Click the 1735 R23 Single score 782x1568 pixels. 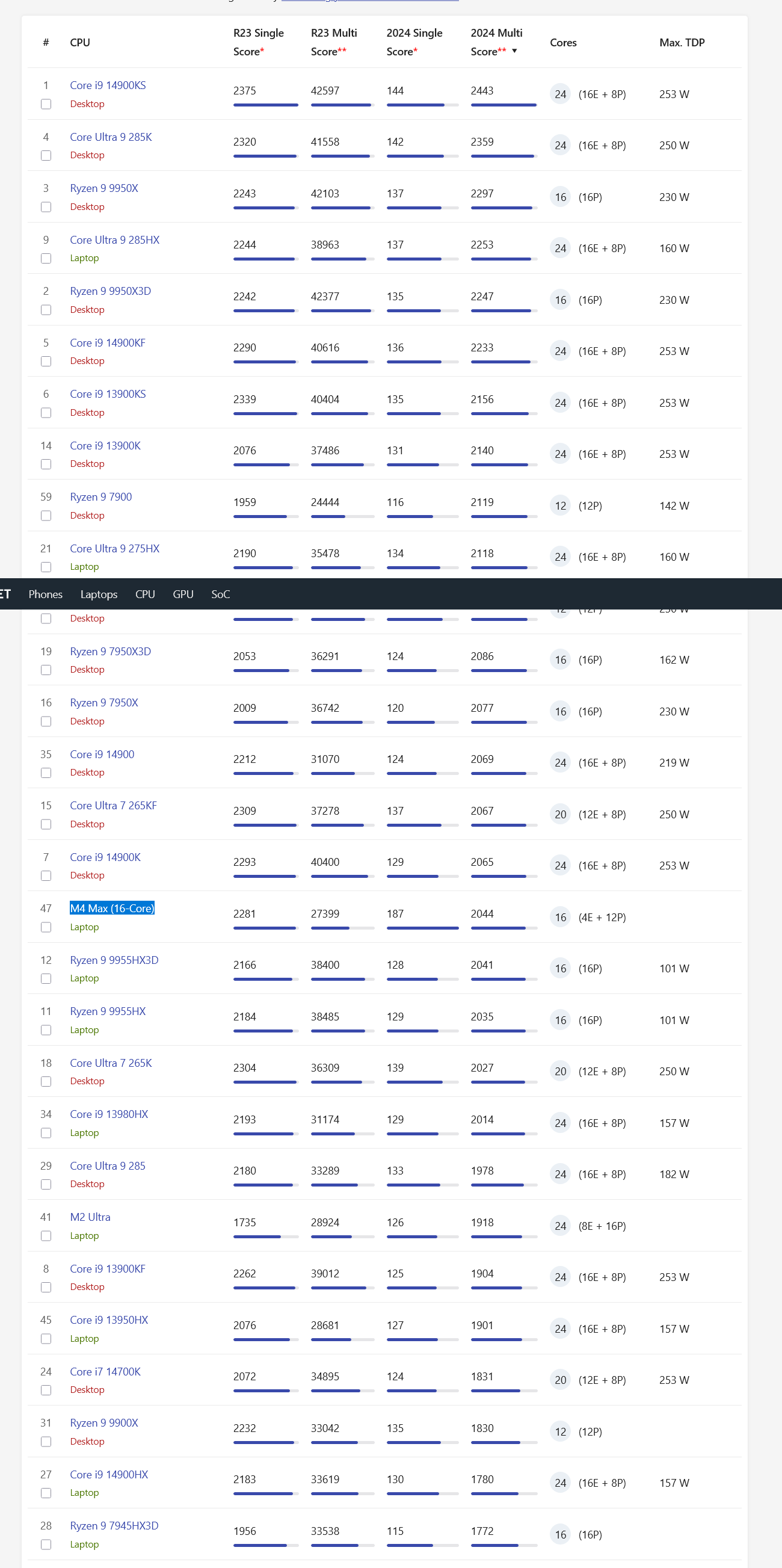(x=244, y=1222)
